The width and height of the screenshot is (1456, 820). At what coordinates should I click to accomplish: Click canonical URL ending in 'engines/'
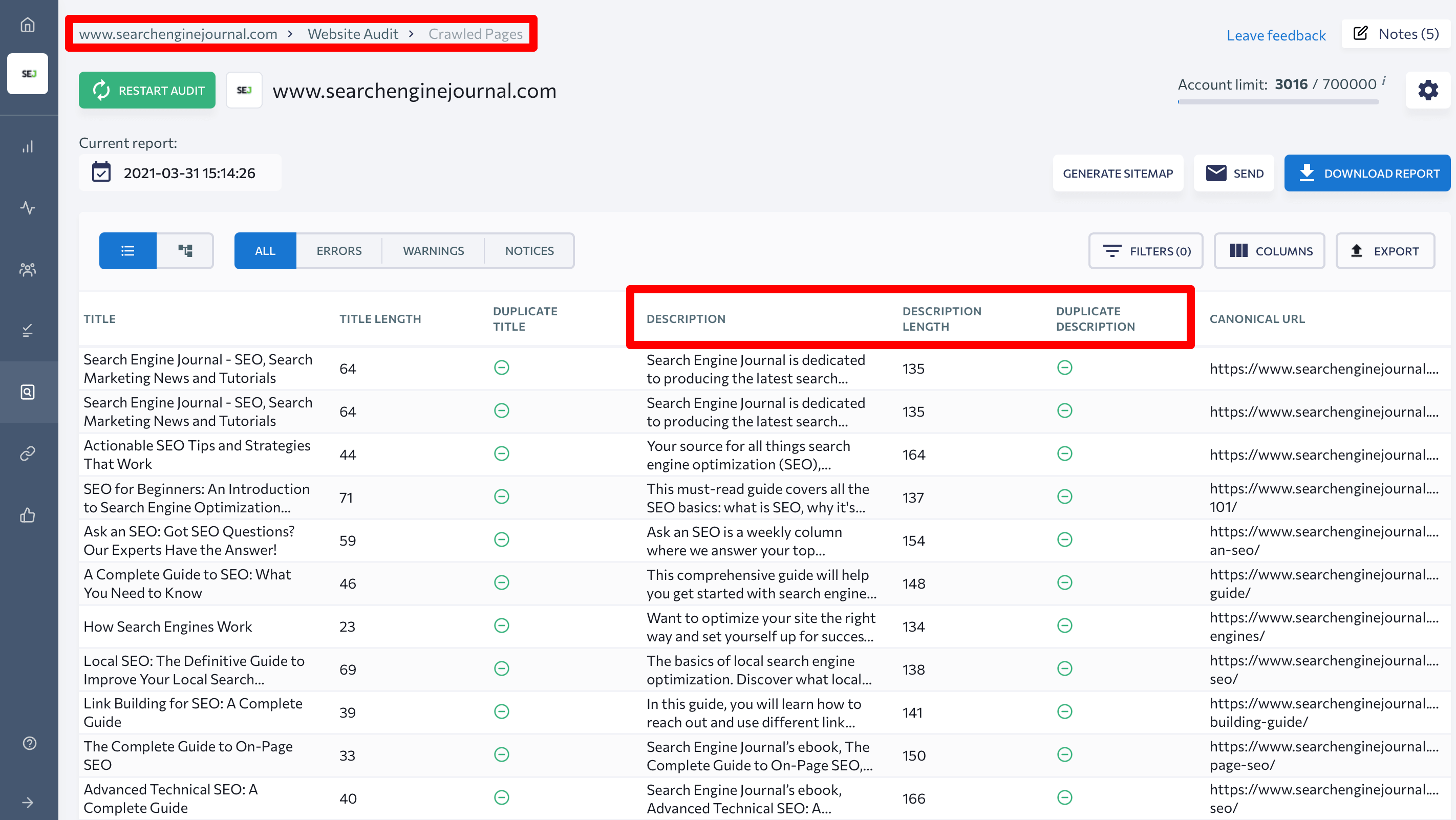pyautogui.click(x=1324, y=626)
